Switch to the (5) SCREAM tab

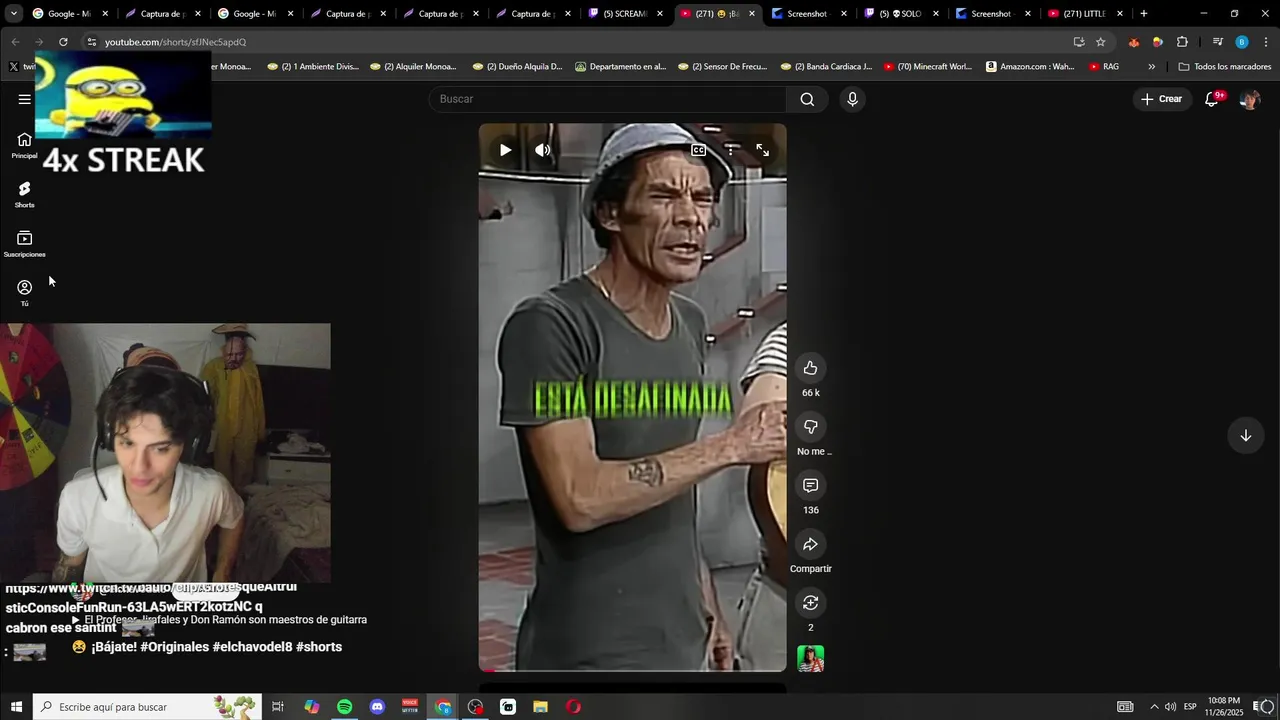pyautogui.click(x=625, y=14)
